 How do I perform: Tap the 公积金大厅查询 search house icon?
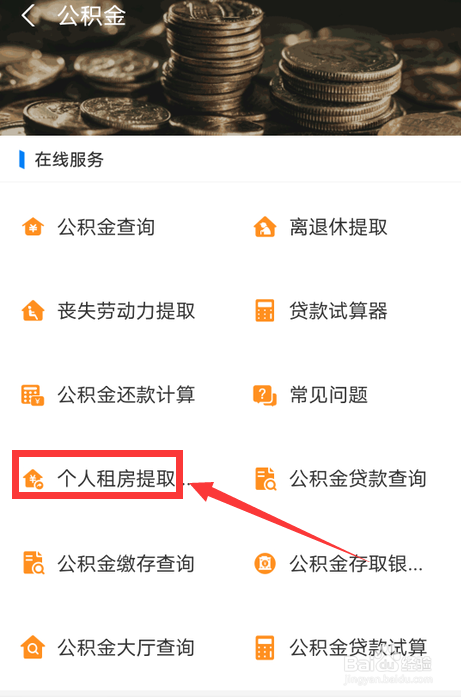pos(33,647)
